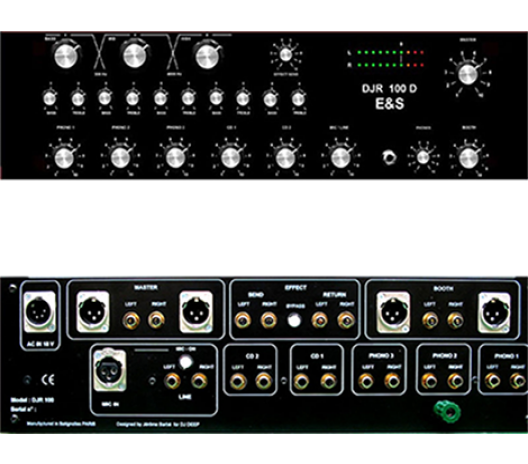Adjust the Bass EQ knob above CD 1

pyautogui.click(x=216, y=98)
